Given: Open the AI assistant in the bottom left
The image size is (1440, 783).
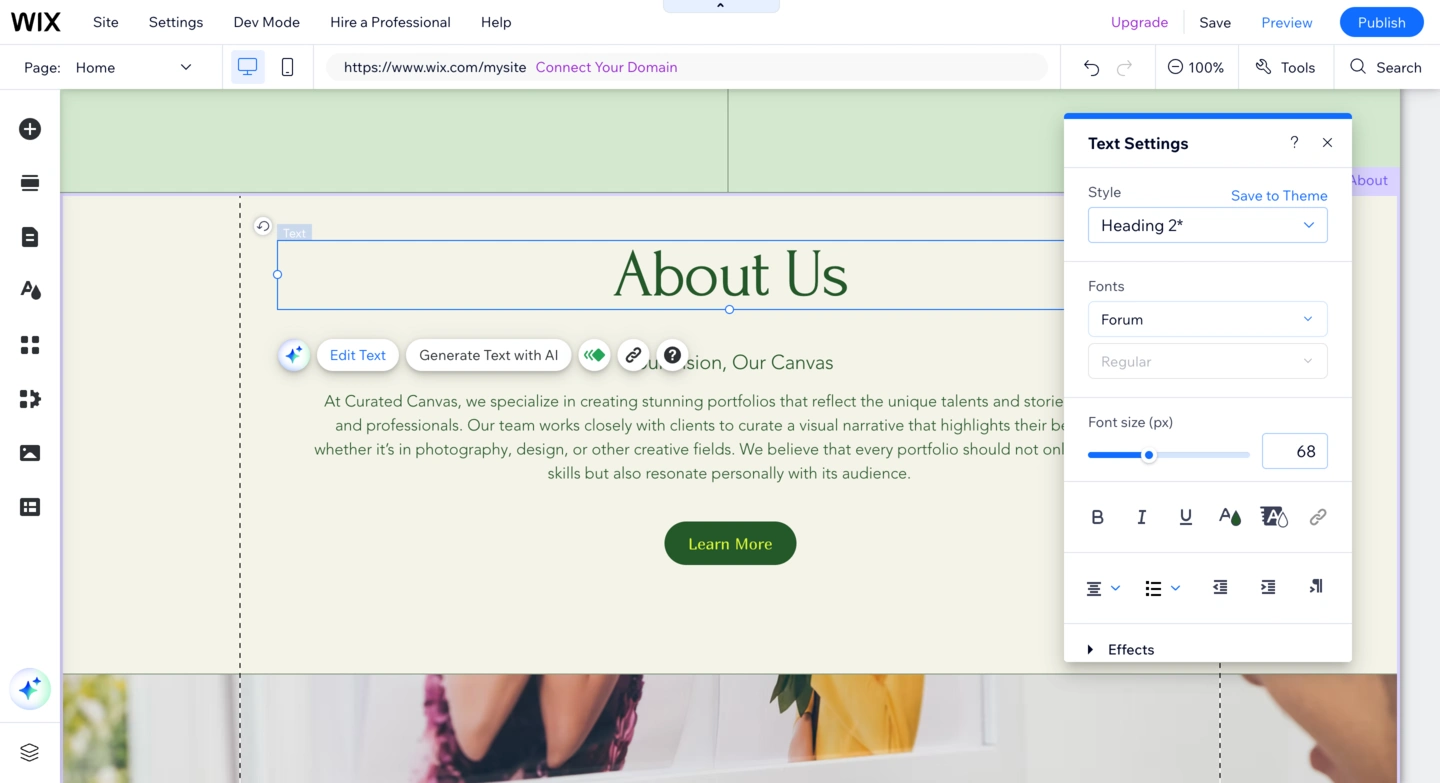Looking at the screenshot, I should pos(29,688).
